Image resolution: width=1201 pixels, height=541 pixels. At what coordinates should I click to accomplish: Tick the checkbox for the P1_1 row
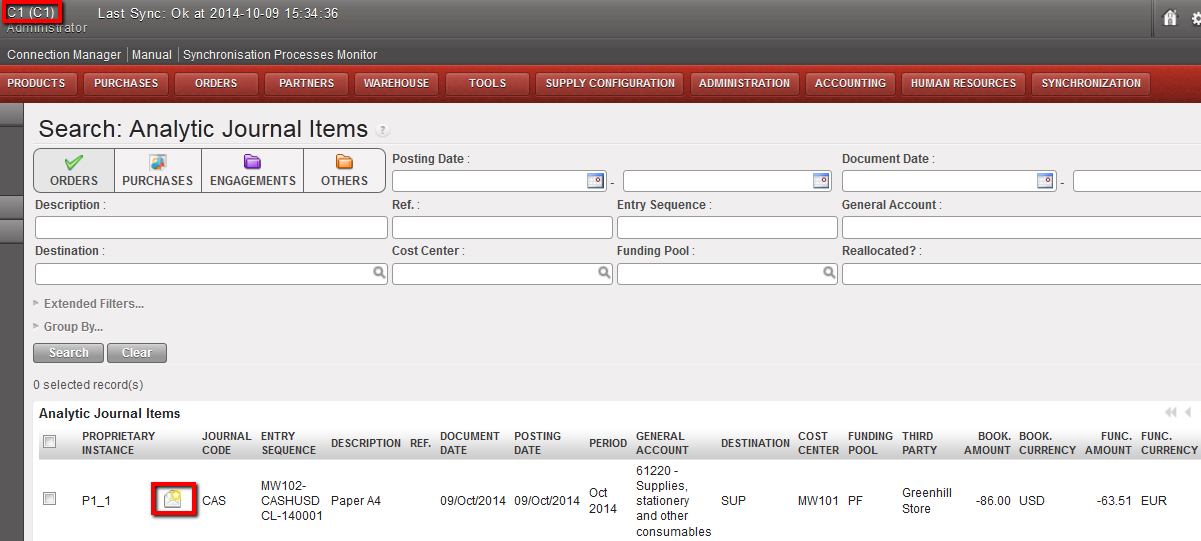point(49,499)
